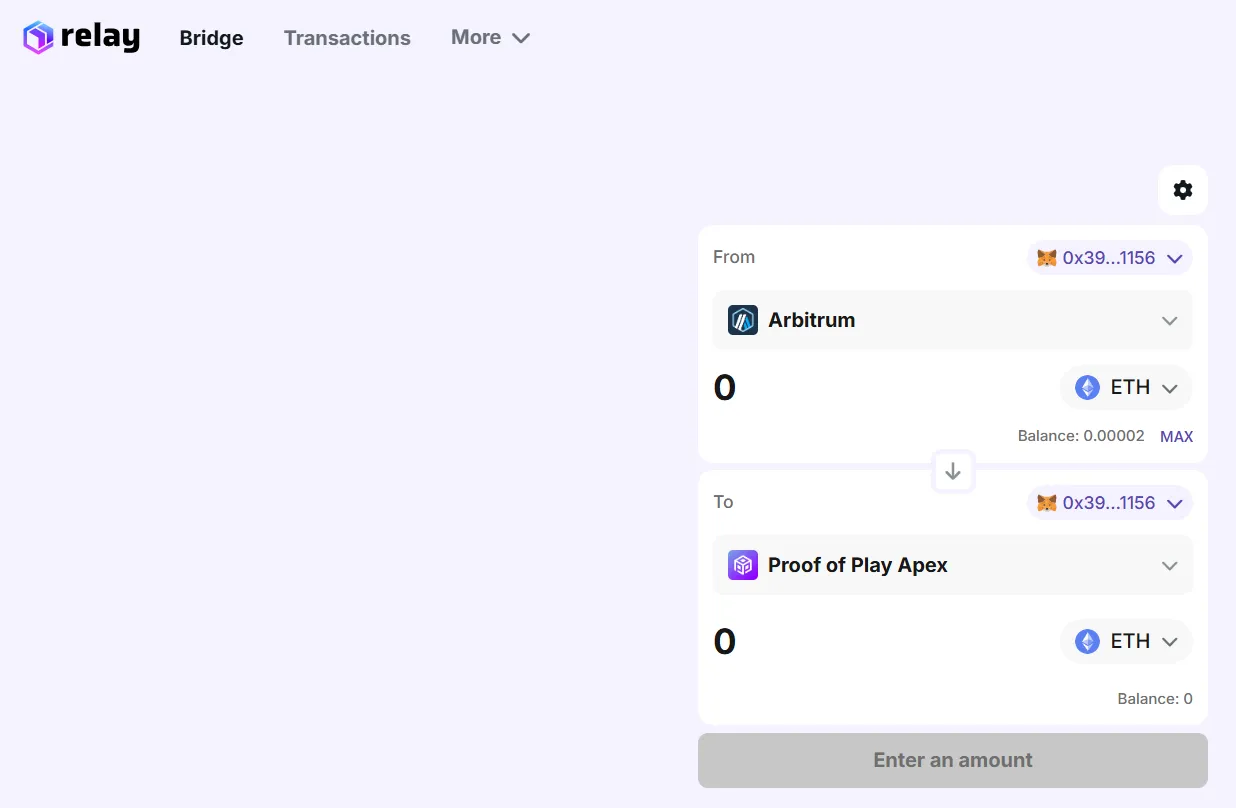Expand the Arbitrum chain selector

tap(953, 320)
